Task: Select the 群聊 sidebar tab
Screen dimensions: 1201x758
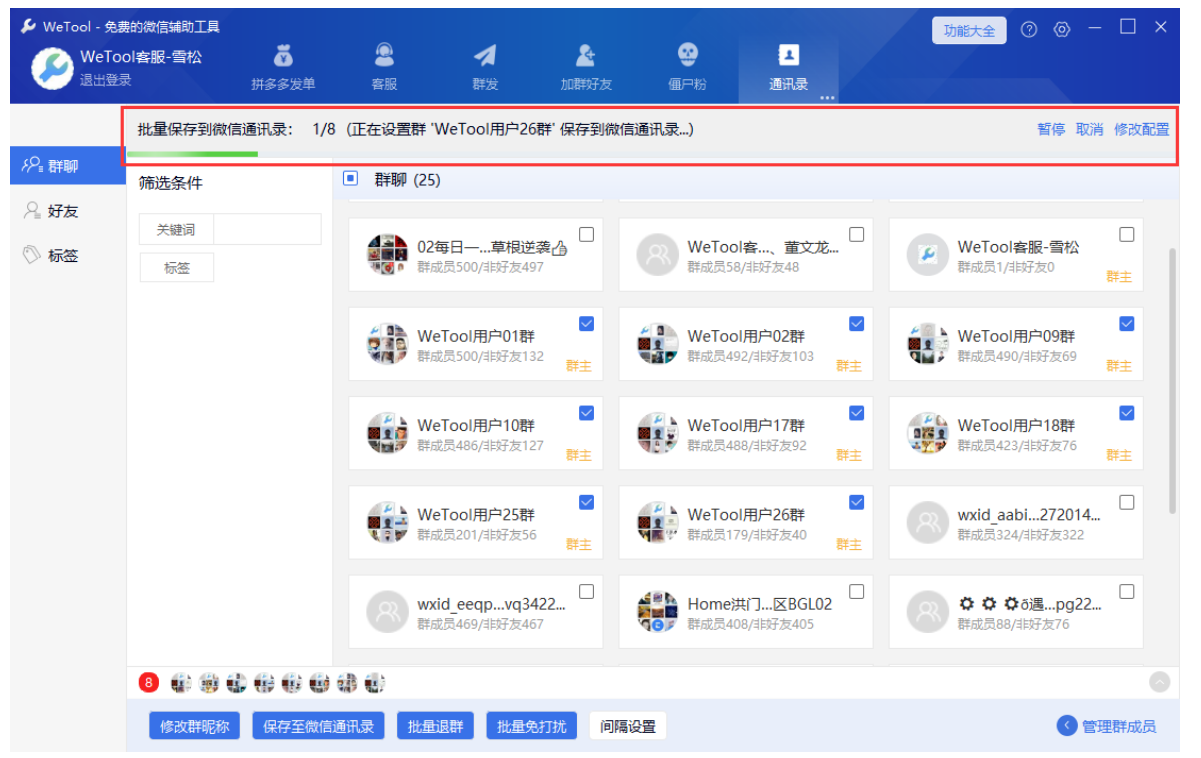Action: (x=68, y=166)
